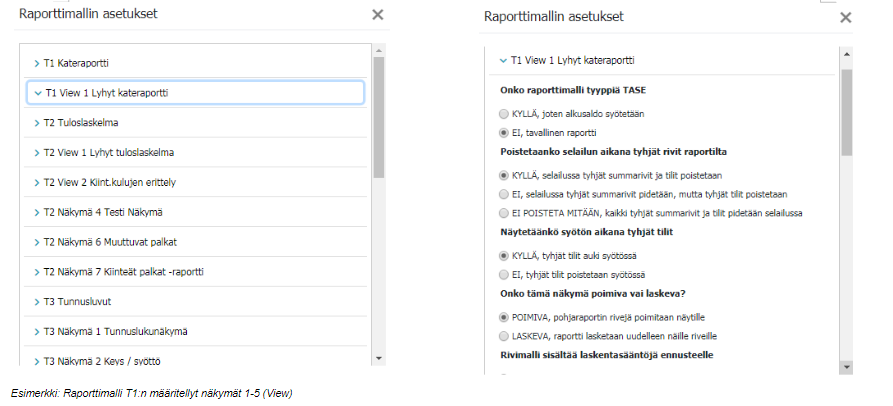Select KYLLÄ, joten alkusaldo syötetään radio

[x=503, y=114]
